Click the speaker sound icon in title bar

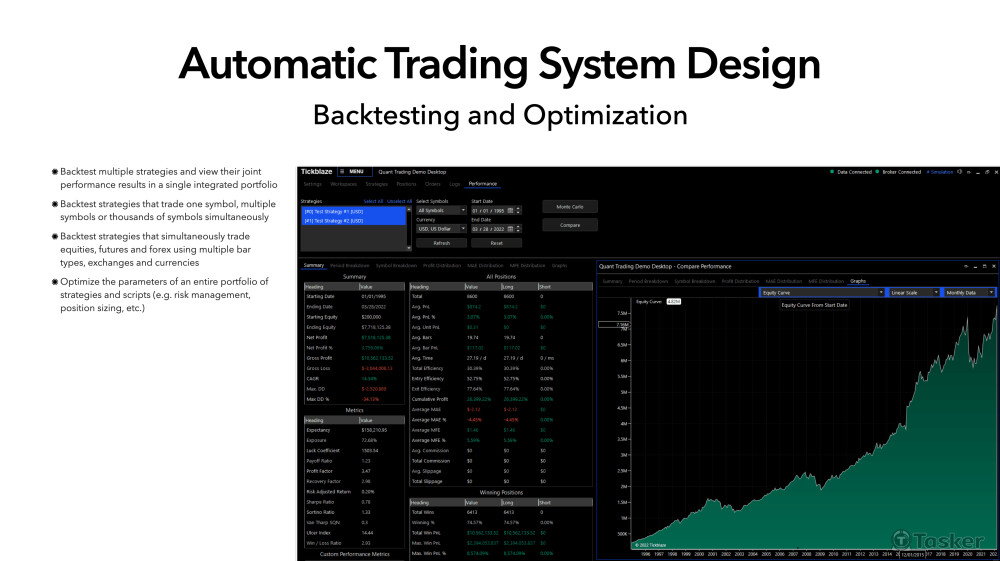click(x=959, y=171)
